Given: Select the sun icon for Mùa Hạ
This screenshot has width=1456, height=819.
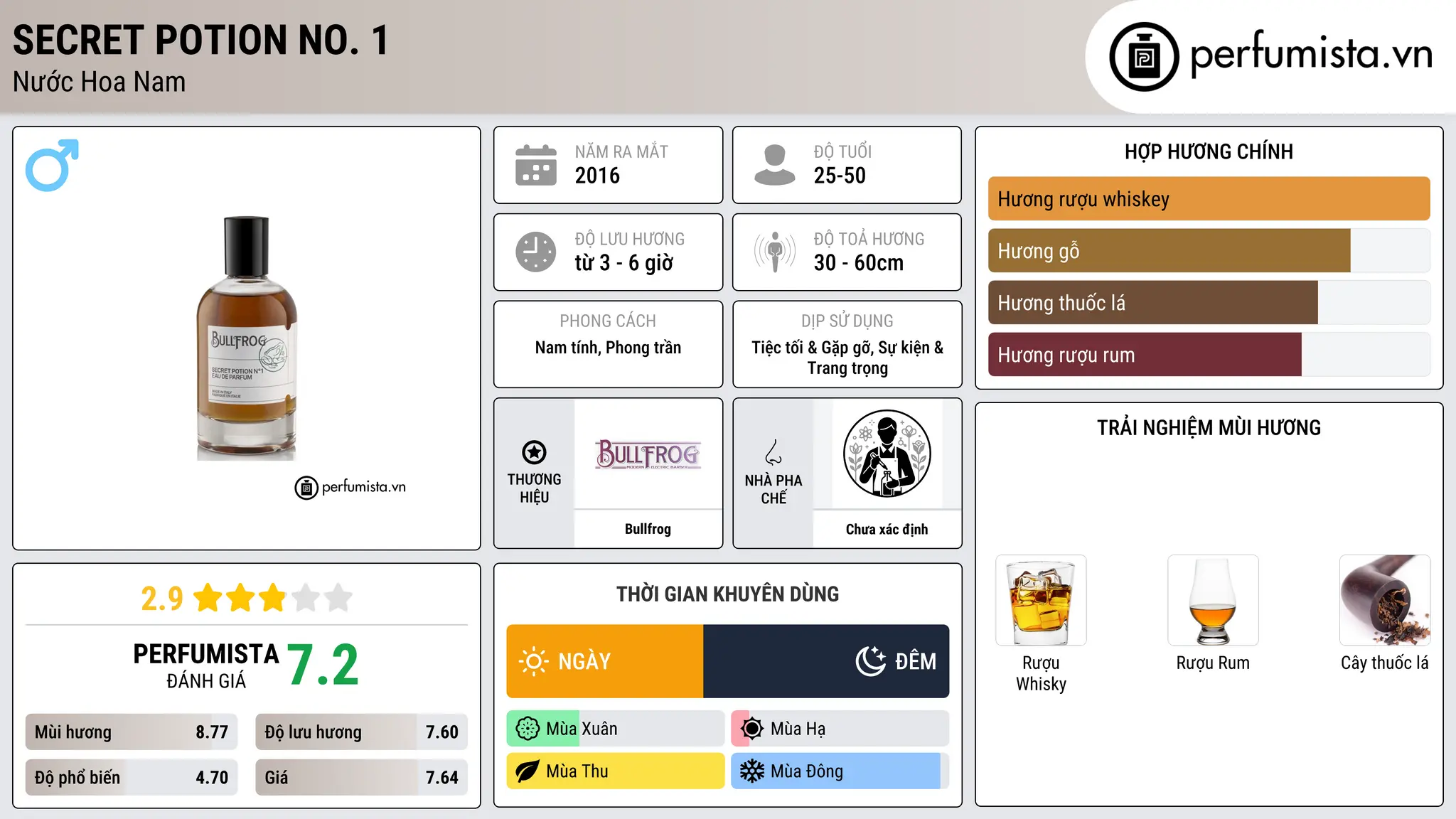Looking at the screenshot, I should pos(752,729).
